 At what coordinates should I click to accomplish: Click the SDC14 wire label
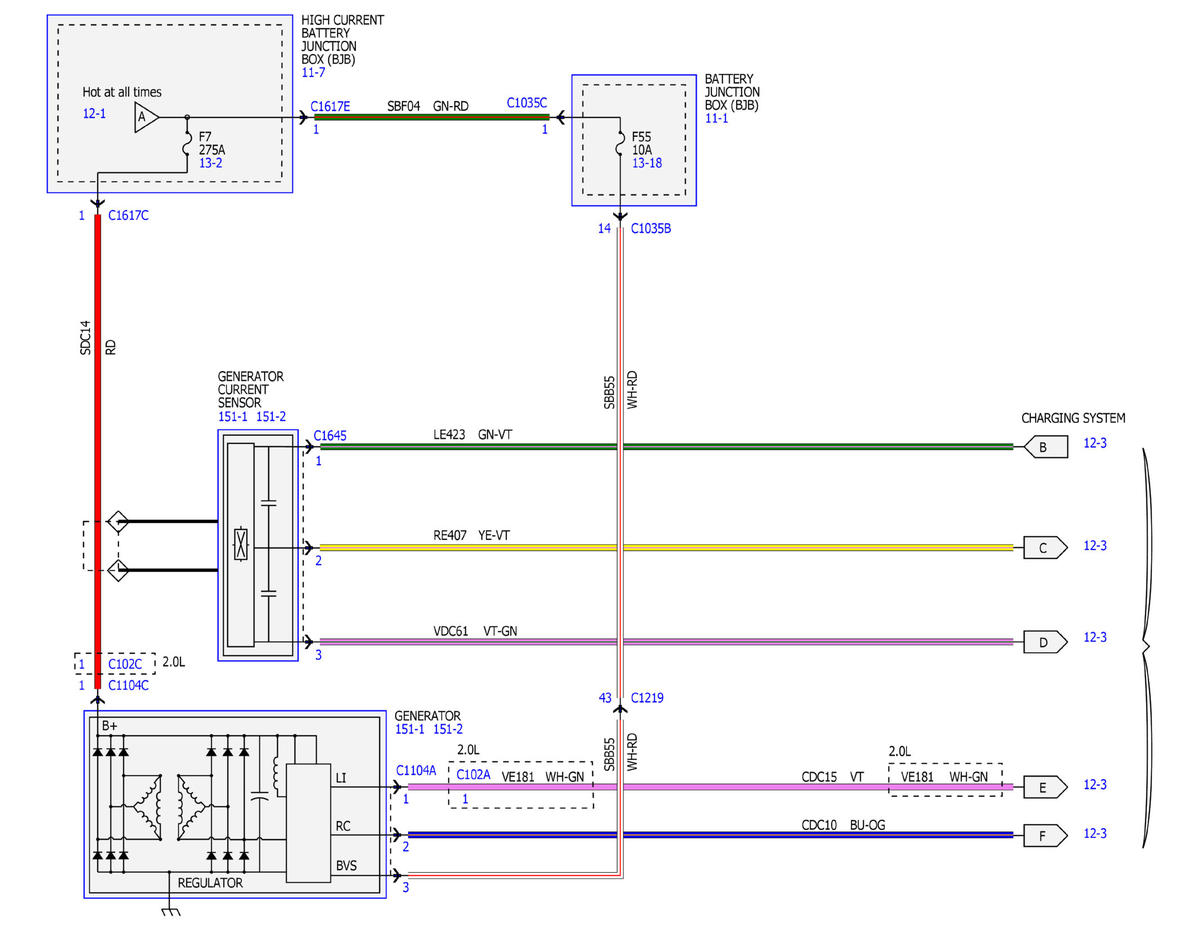tap(85, 337)
